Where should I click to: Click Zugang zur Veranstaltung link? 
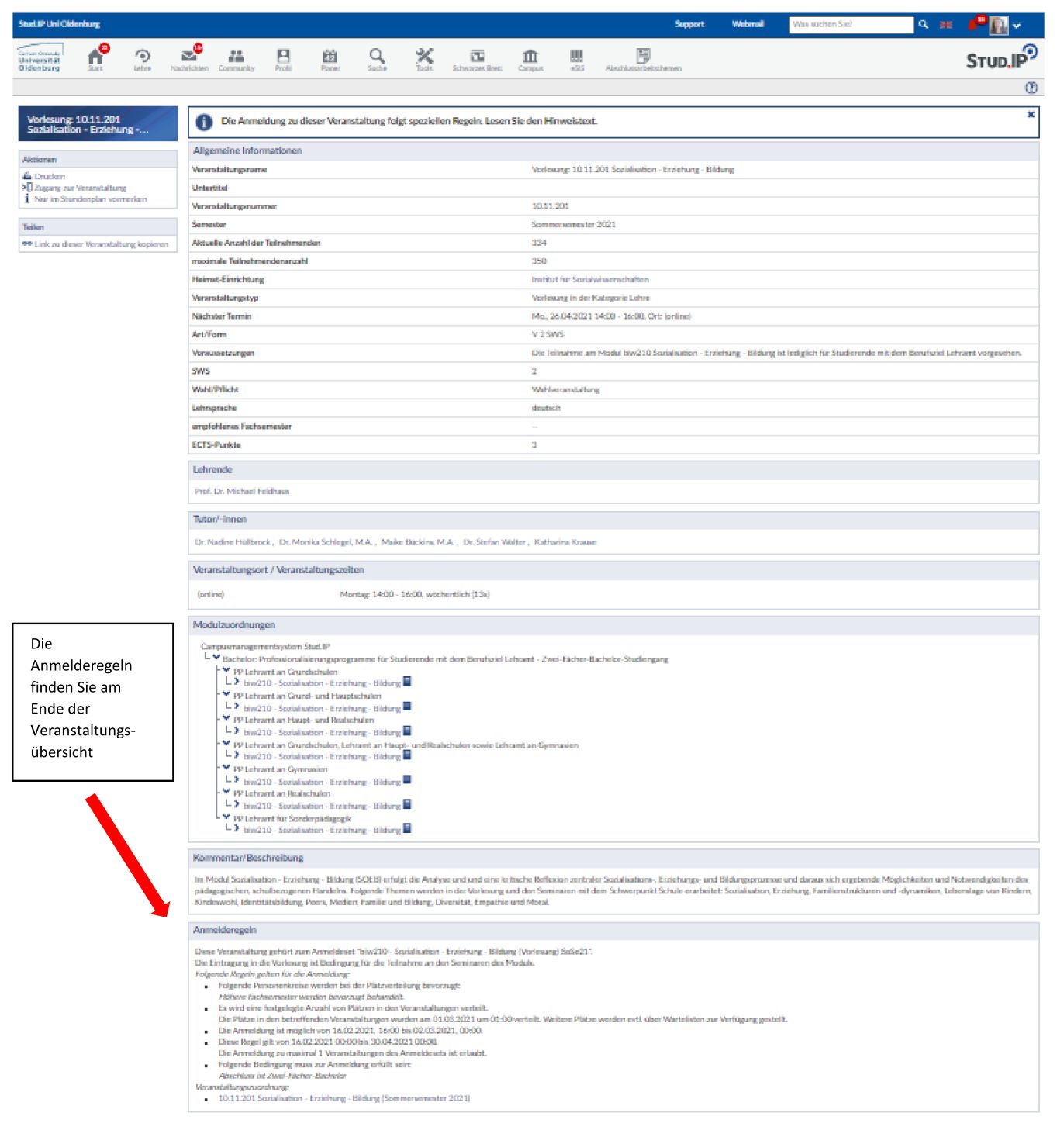point(79,188)
